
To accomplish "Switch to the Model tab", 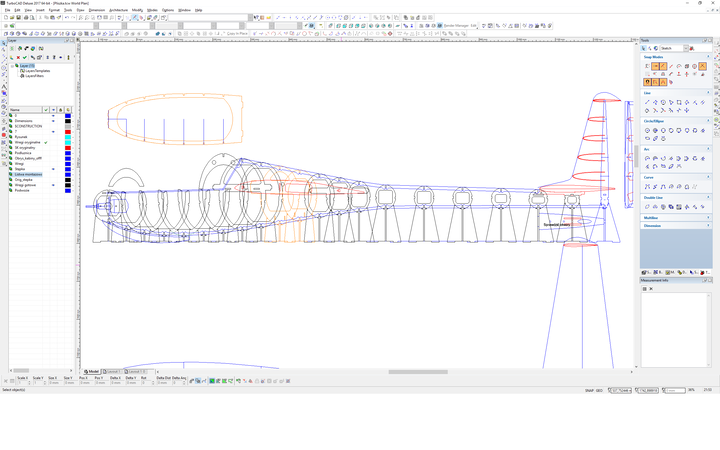I will coord(91,371).
